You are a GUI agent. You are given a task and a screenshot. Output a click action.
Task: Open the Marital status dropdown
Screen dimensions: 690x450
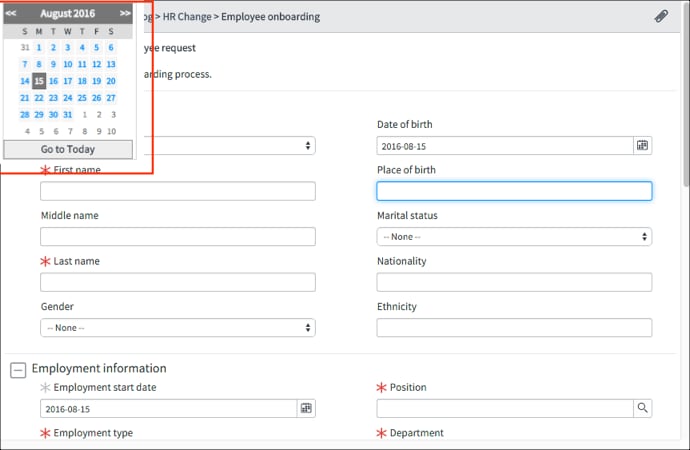[x=514, y=237]
